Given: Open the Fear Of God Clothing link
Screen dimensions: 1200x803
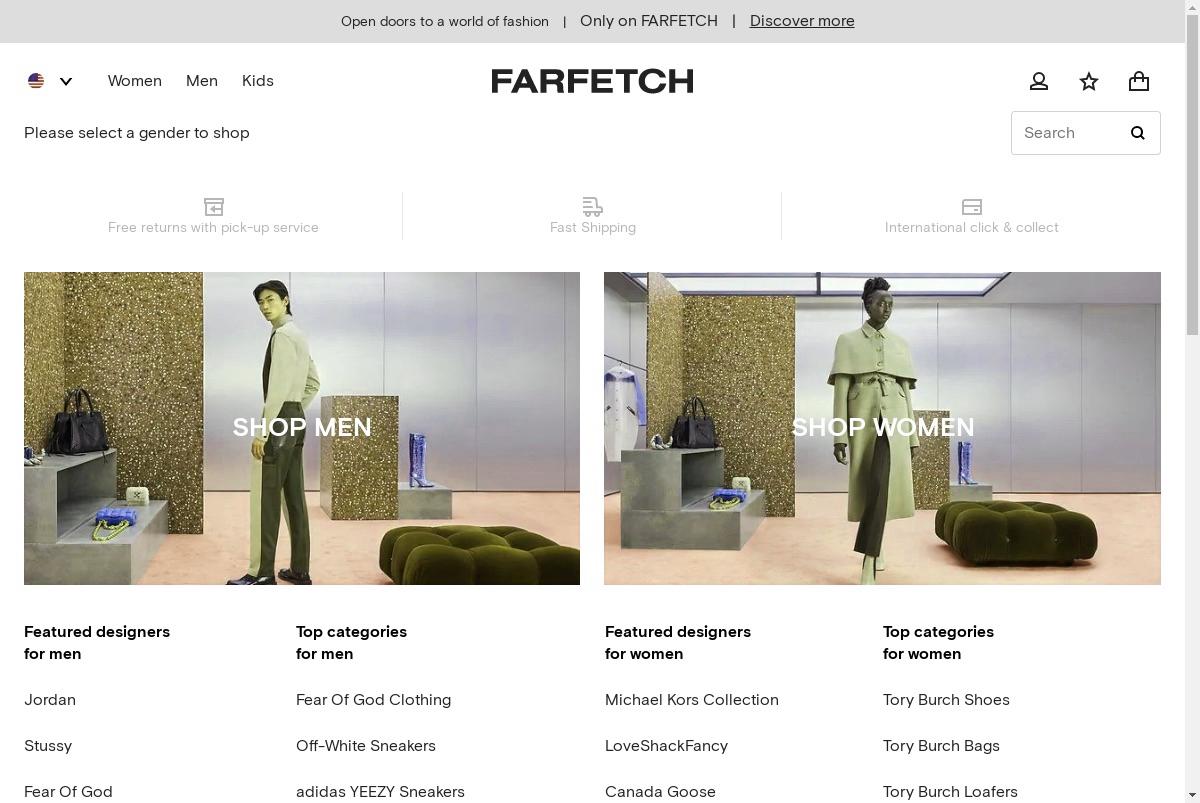Looking at the screenshot, I should pyautogui.click(x=373, y=700).
